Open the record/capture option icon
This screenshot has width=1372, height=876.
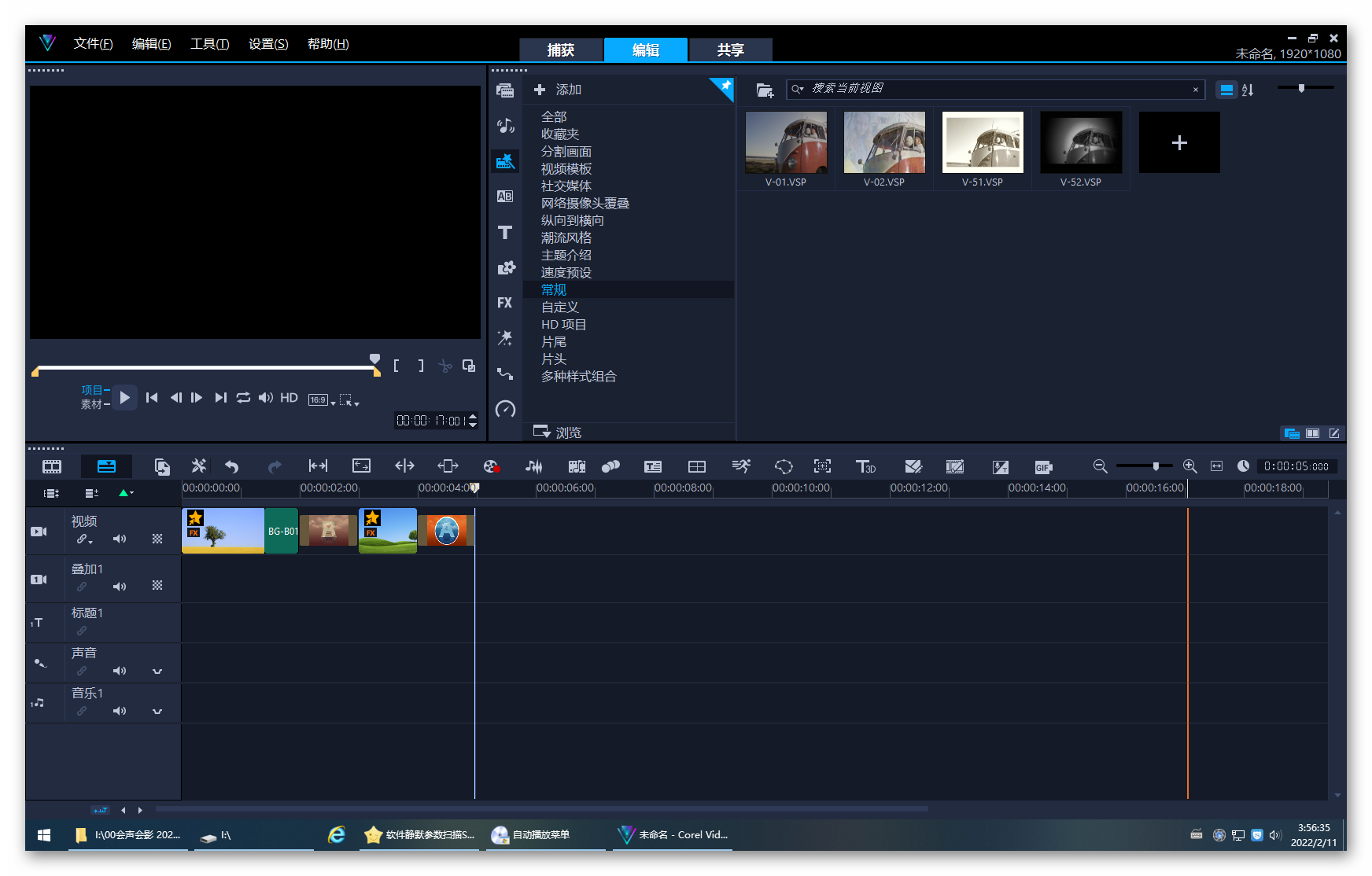[492, 466]
